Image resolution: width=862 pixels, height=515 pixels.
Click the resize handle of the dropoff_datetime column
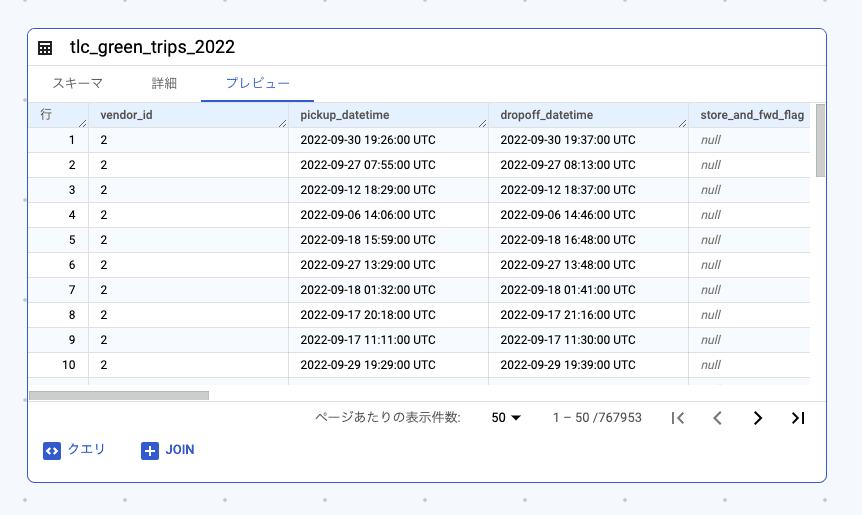683,123
